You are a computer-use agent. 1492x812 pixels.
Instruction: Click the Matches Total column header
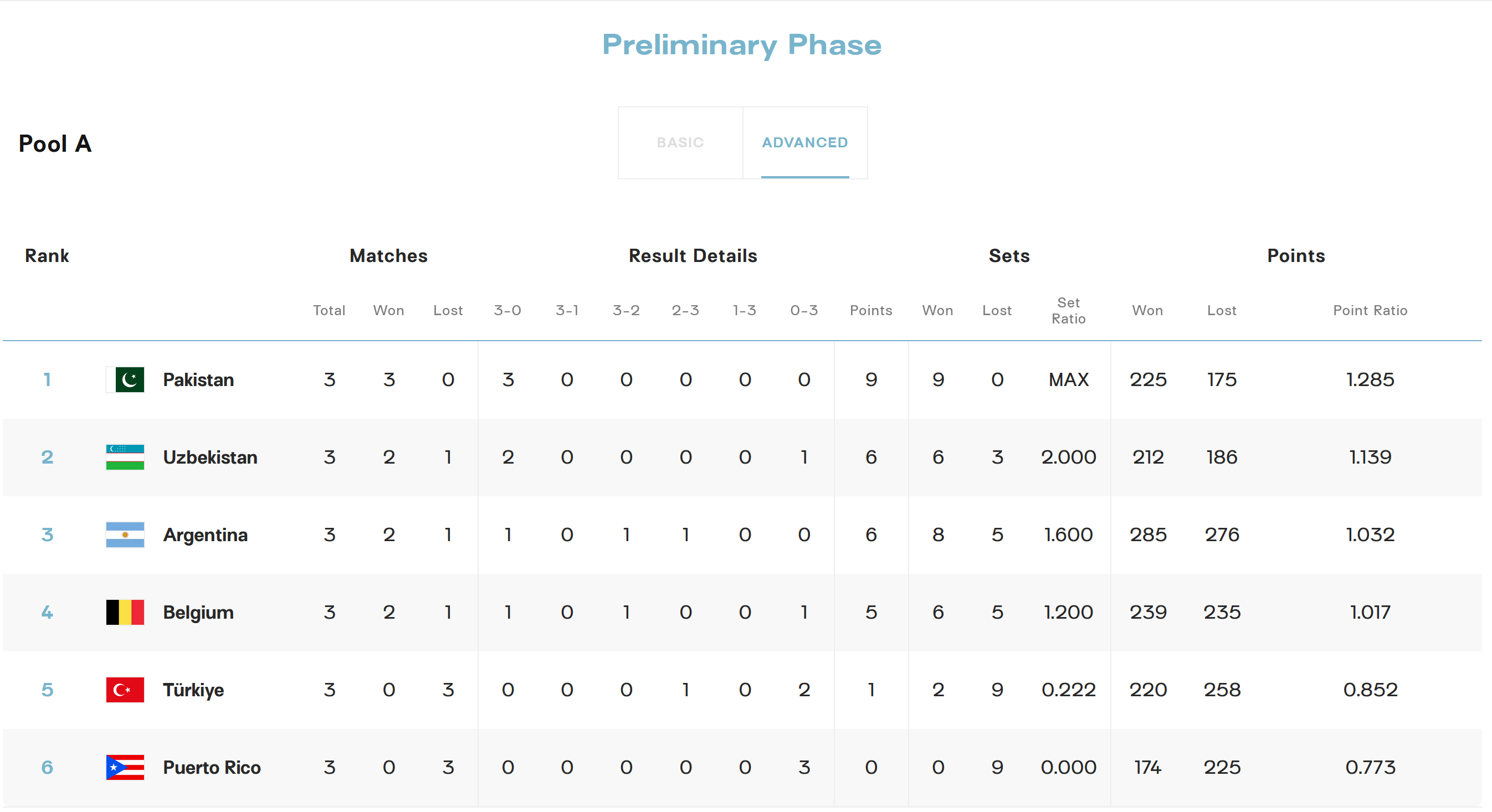click(329, 310)
